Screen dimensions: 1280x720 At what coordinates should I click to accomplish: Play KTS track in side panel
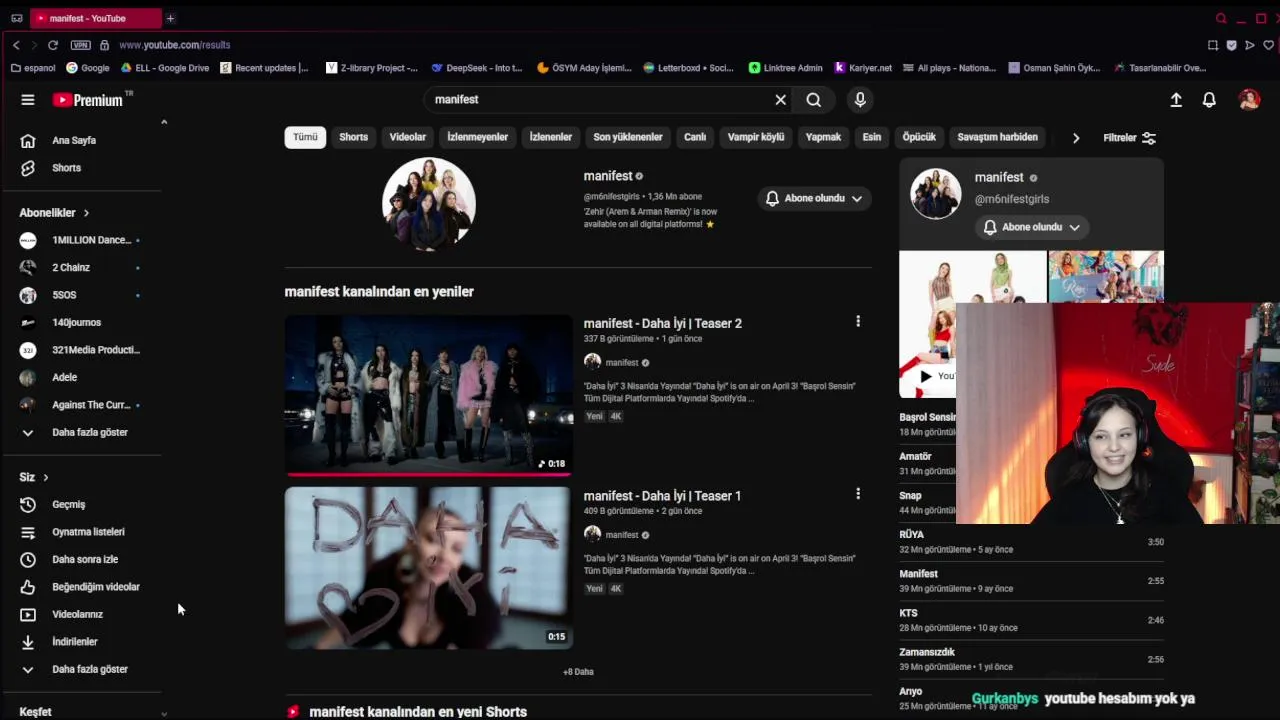(x=1031, y=620)
